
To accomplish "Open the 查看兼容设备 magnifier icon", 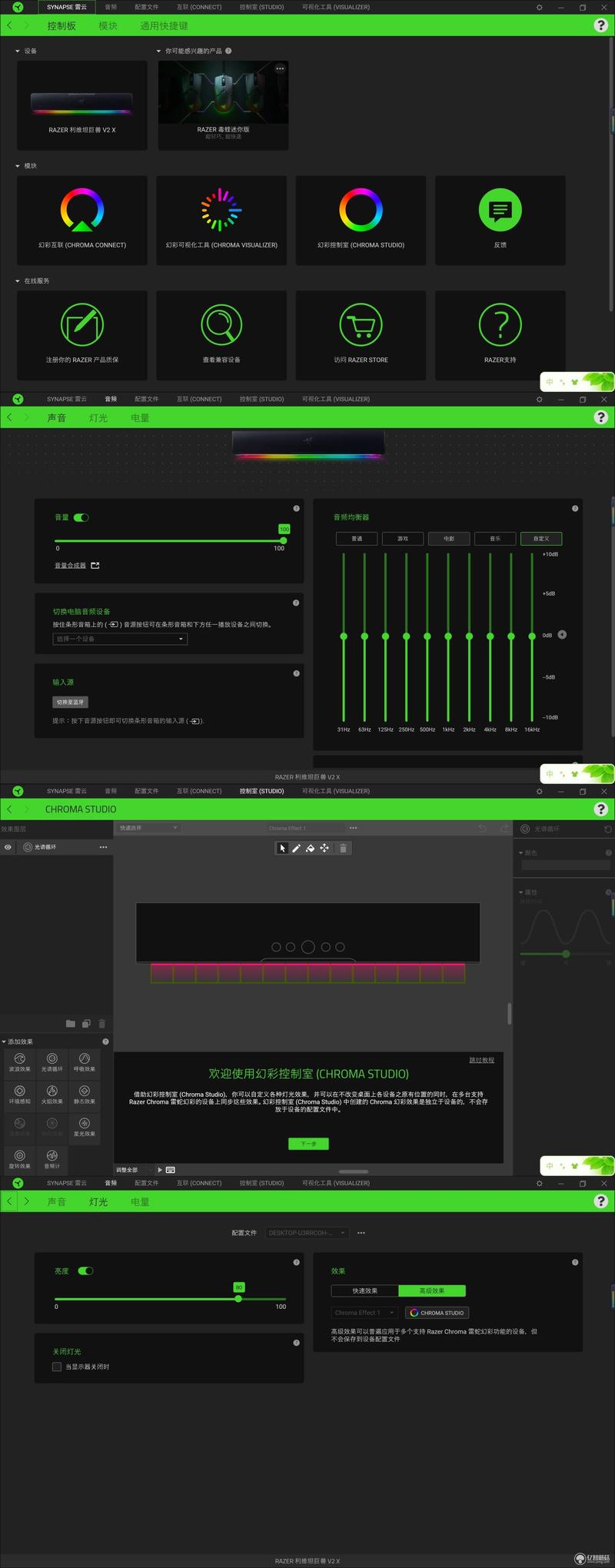I will (221, 324).
